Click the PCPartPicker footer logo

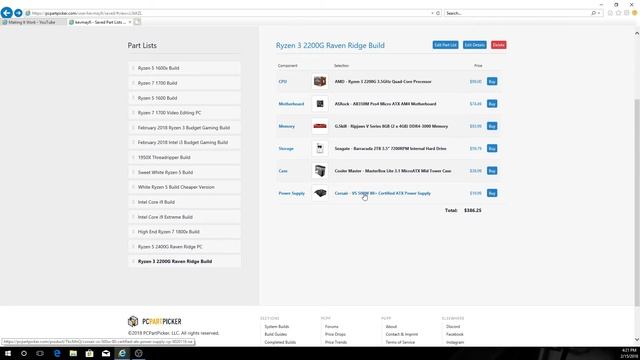tap(155, 322)
